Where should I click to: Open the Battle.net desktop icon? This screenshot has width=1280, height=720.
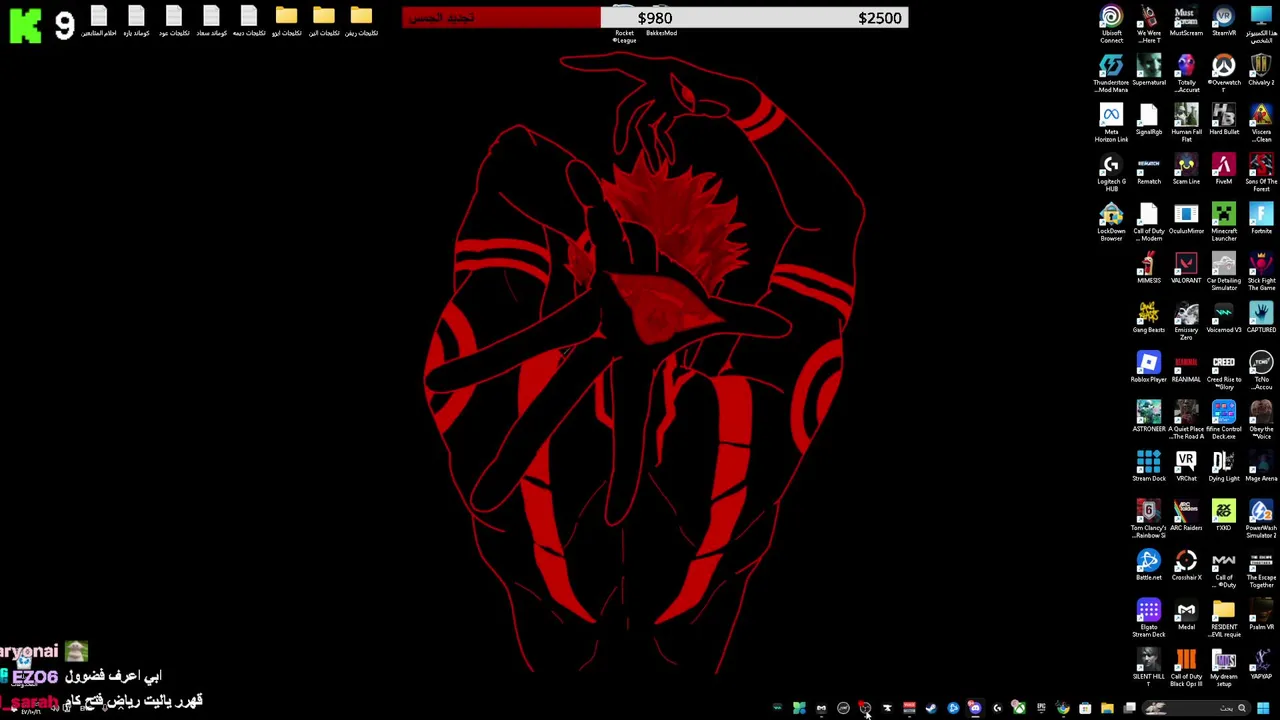point(1149,566)
